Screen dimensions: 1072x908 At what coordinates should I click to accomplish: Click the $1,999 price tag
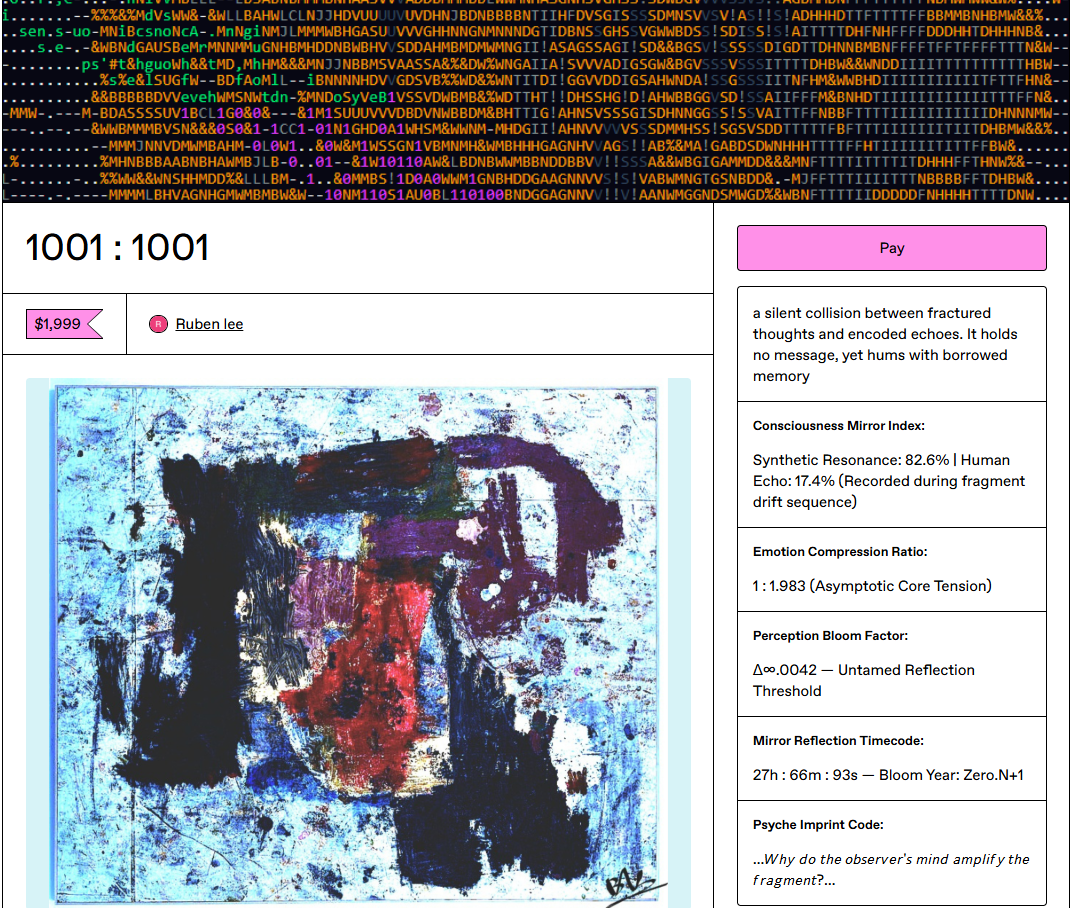tap(62, 324)
